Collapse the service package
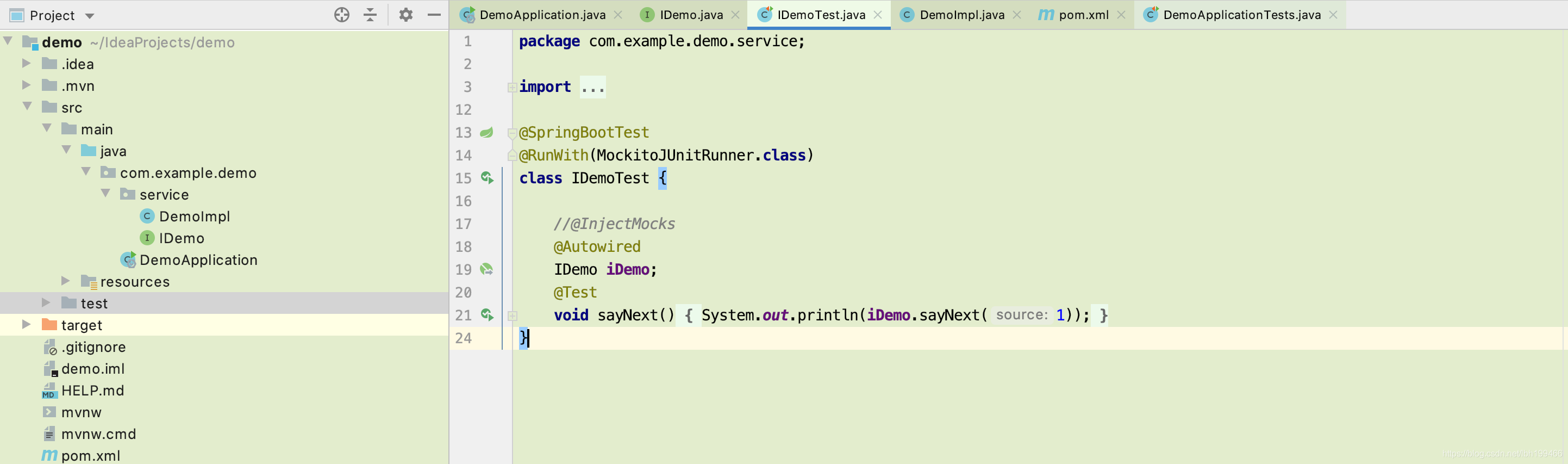The image size is (1568, 464). tap(105, 193)
